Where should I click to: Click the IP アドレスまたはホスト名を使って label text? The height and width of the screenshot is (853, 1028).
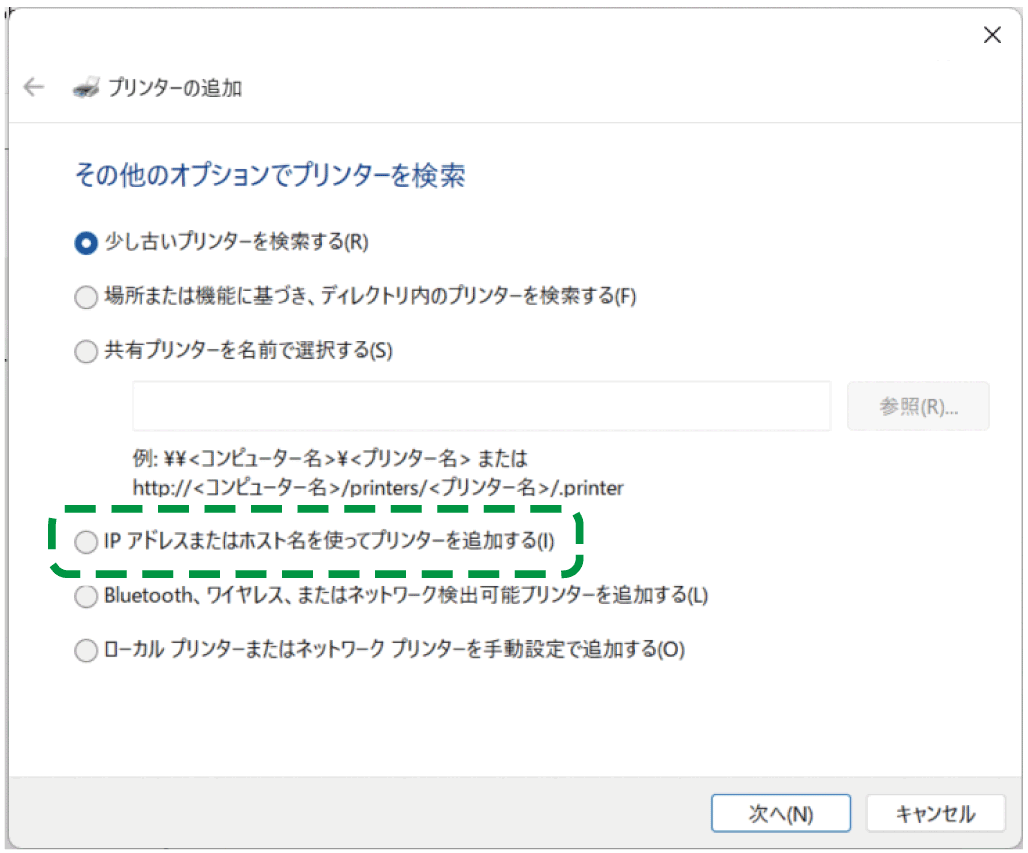(328, 542)
